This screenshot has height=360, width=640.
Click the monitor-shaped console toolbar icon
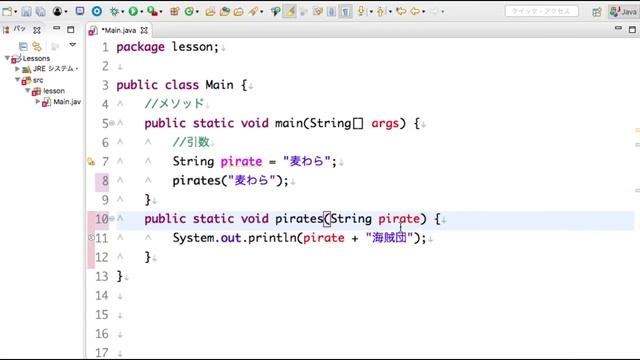click(80, 11)
